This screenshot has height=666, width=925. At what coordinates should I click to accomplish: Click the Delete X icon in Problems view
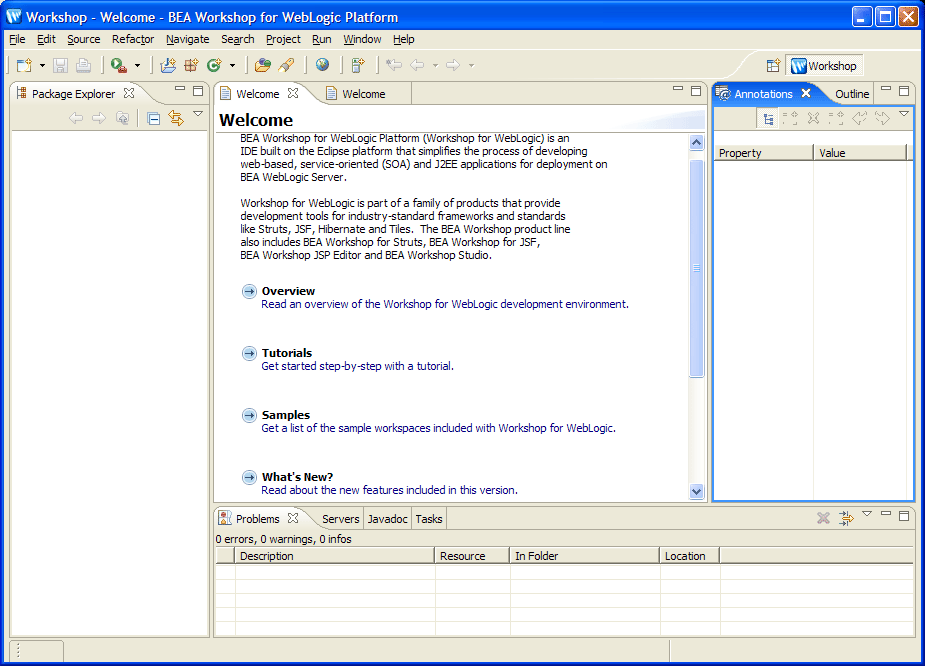coord(824,519)
